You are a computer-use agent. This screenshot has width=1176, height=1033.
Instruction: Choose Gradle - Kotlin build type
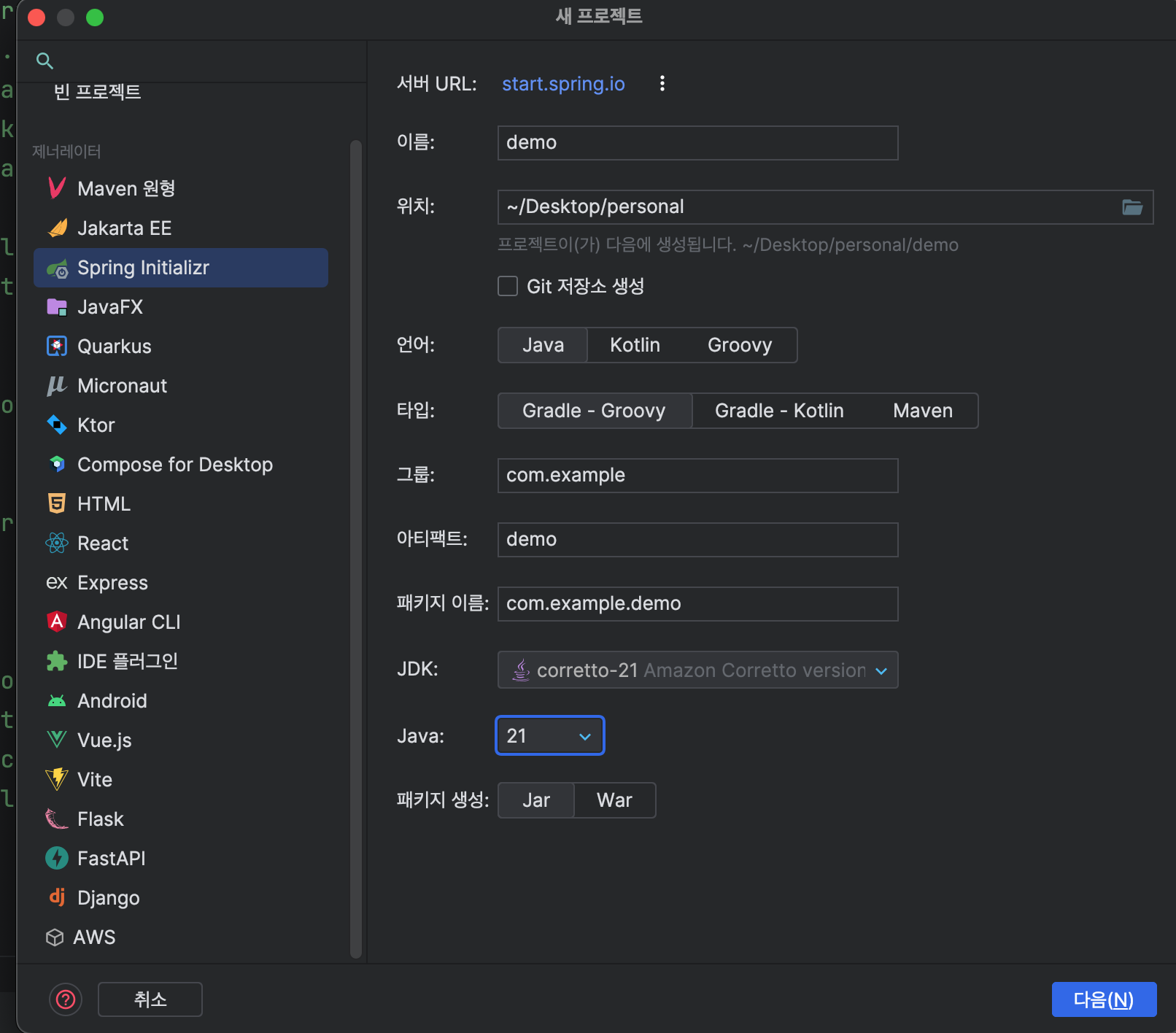(779, 411)
